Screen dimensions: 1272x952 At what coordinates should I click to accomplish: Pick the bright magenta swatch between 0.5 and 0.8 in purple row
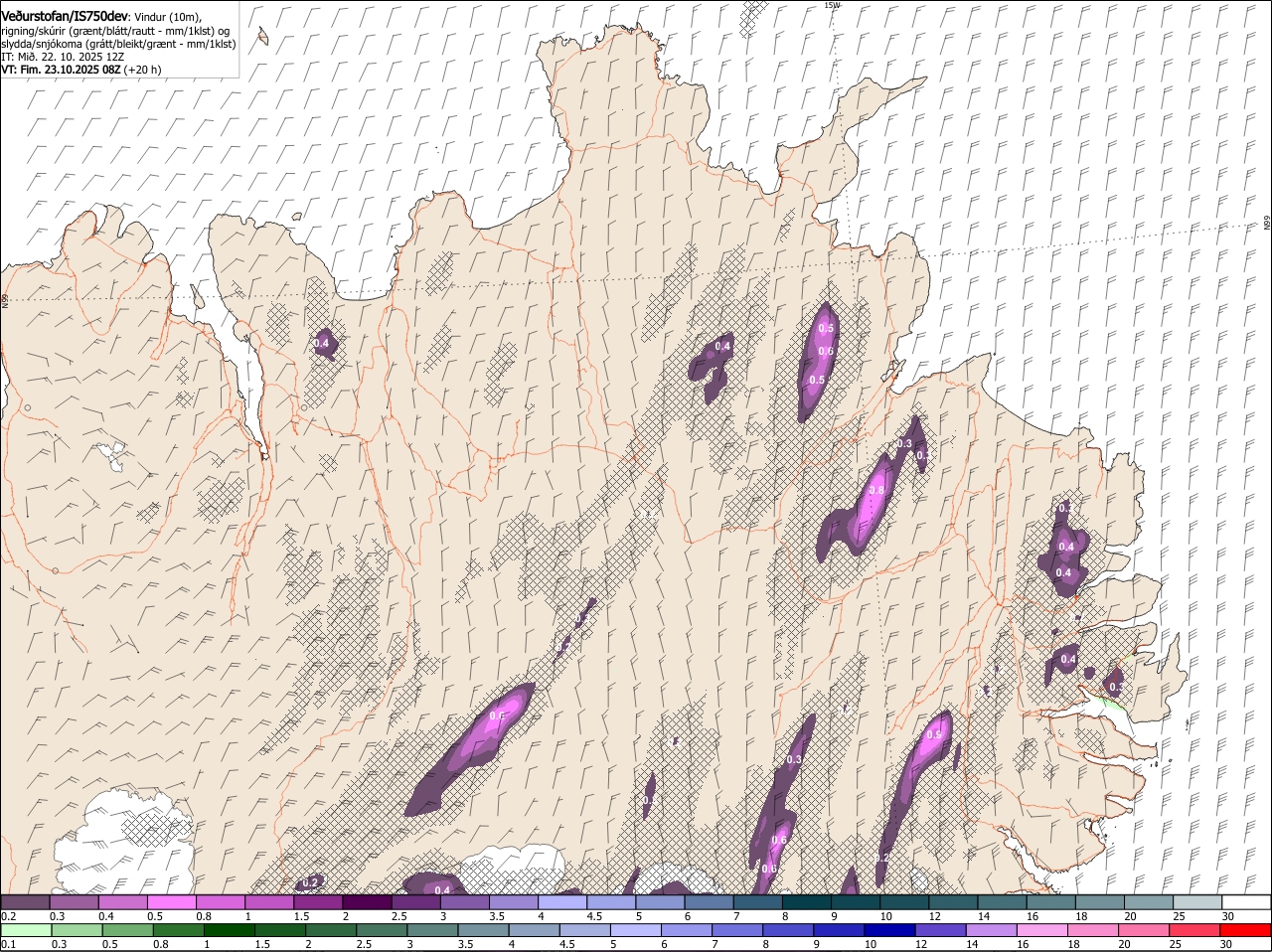(x=171, y=902)
